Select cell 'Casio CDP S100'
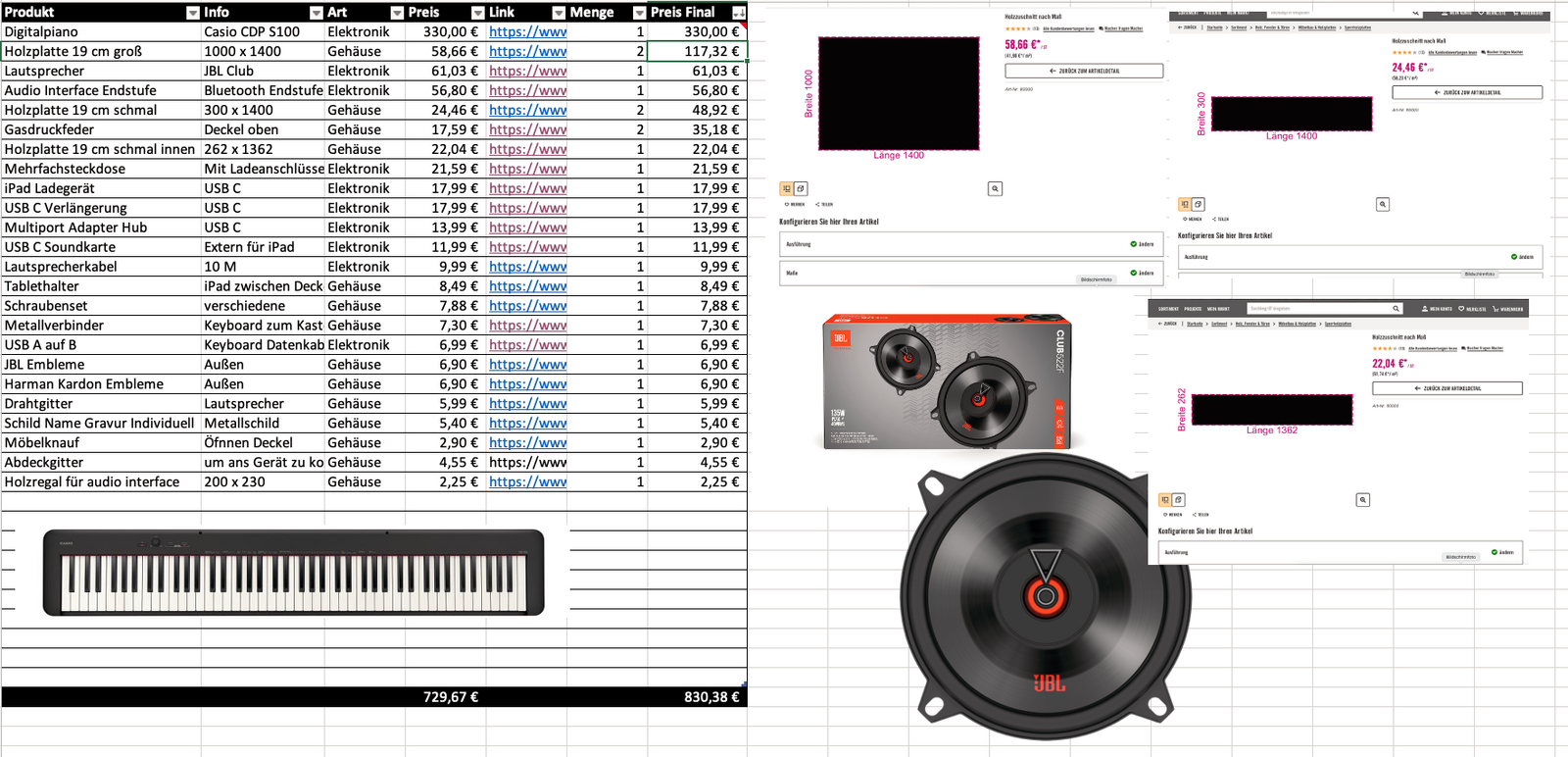The width and height of the screenshot is (1568, 757). [x=263, y=31]
